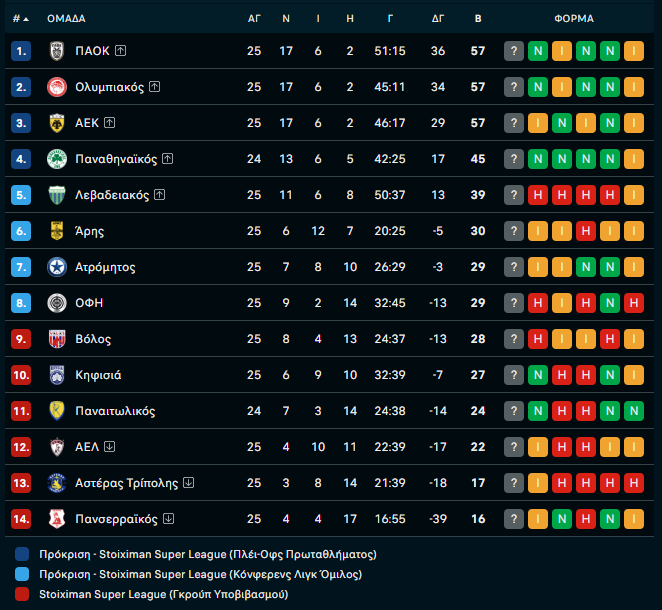Open the Αστέρας Τρίπολης team link
Screen dimensions: 662x610
tap(126, 483)
